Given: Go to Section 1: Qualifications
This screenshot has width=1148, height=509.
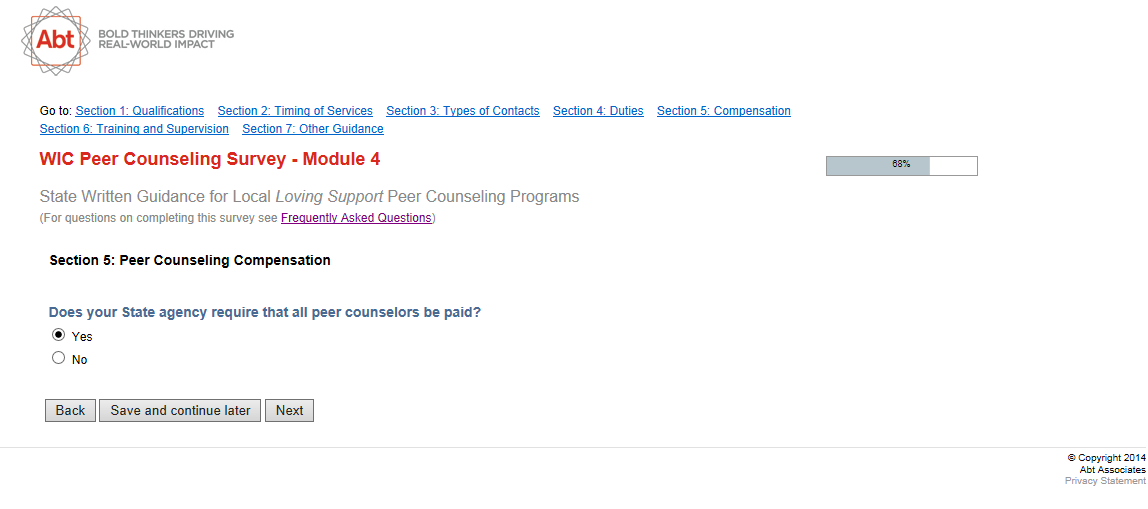Looking at the screenshot, I should coord(139,111).
